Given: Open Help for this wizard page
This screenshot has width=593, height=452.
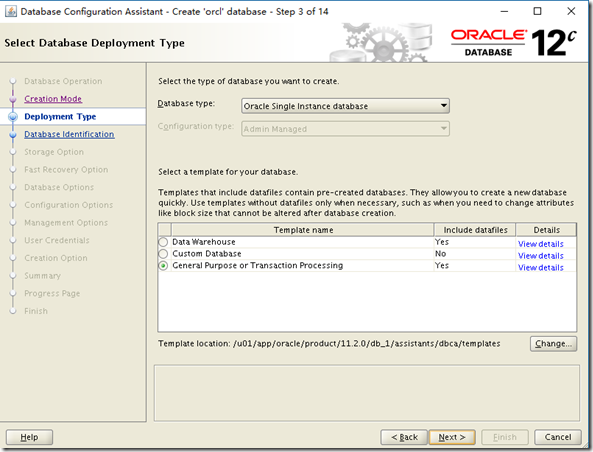Looking at the screenshot, I should point(29,437).
